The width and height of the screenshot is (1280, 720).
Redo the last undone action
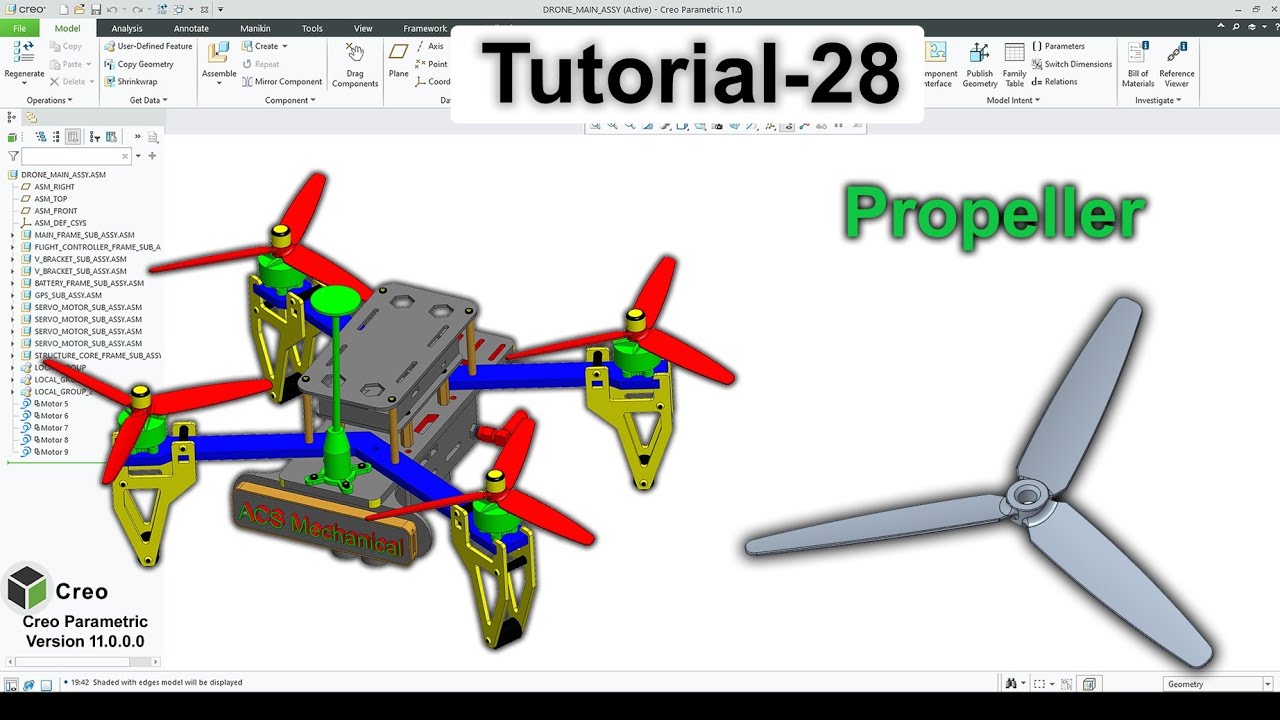137,9
